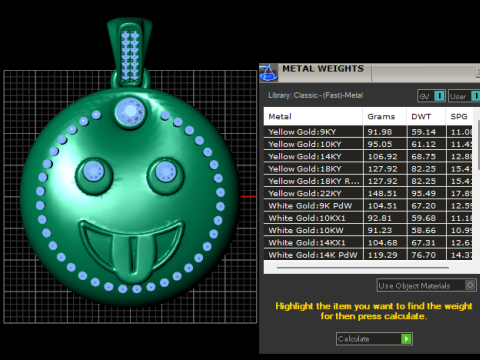Sort by the Grams column header

385,116
